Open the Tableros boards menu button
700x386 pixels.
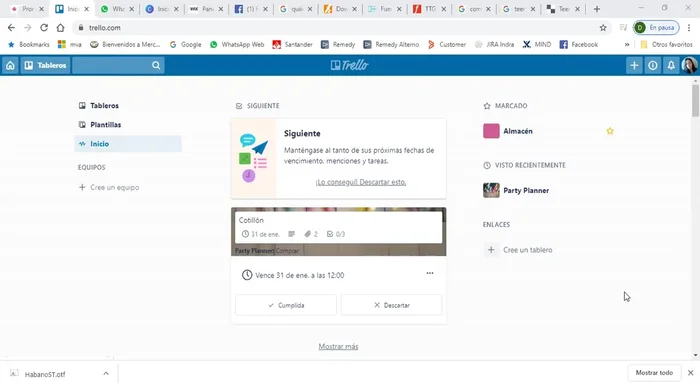46,66
